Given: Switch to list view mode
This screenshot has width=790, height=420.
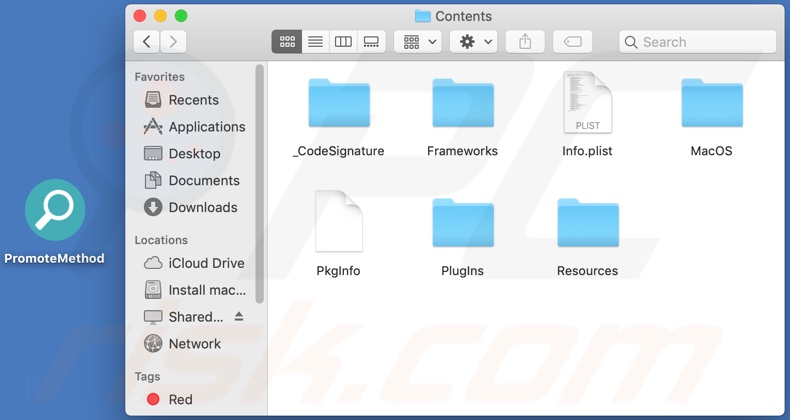Looking at the screenshot, I should coord(315,42).
